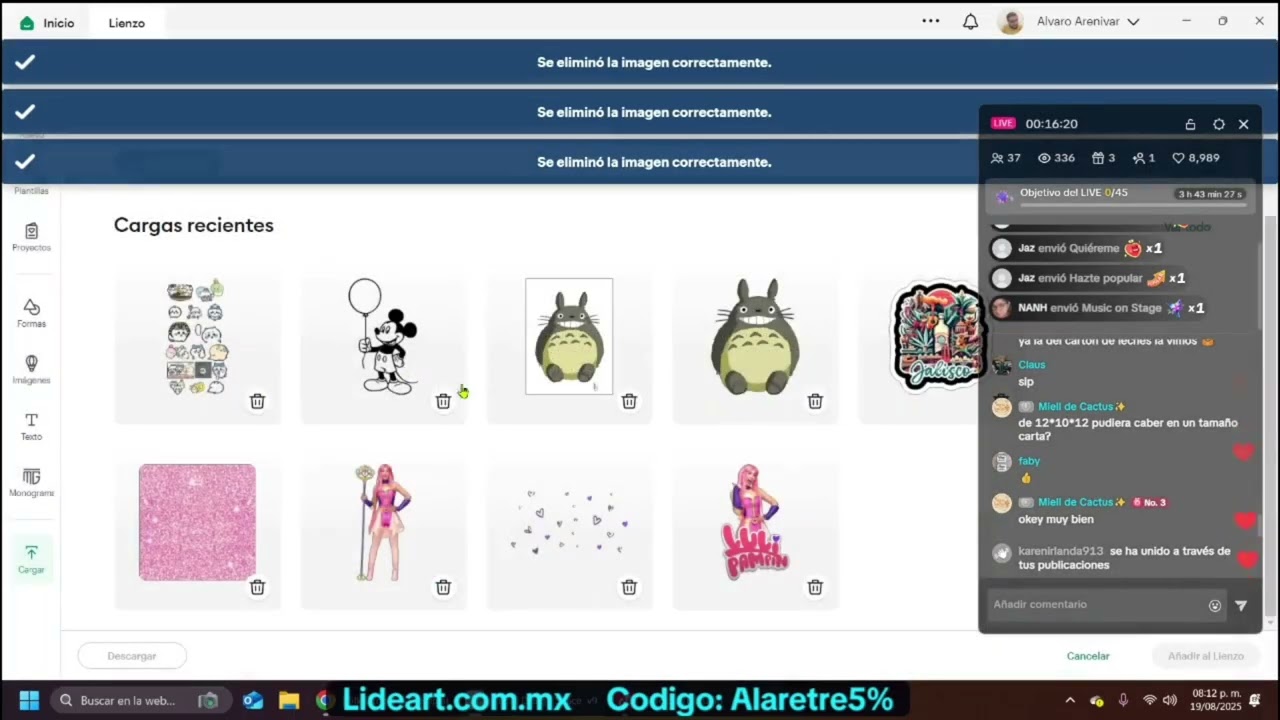
Task: Open Formas shapes panel
Action: tap(31, 314)
